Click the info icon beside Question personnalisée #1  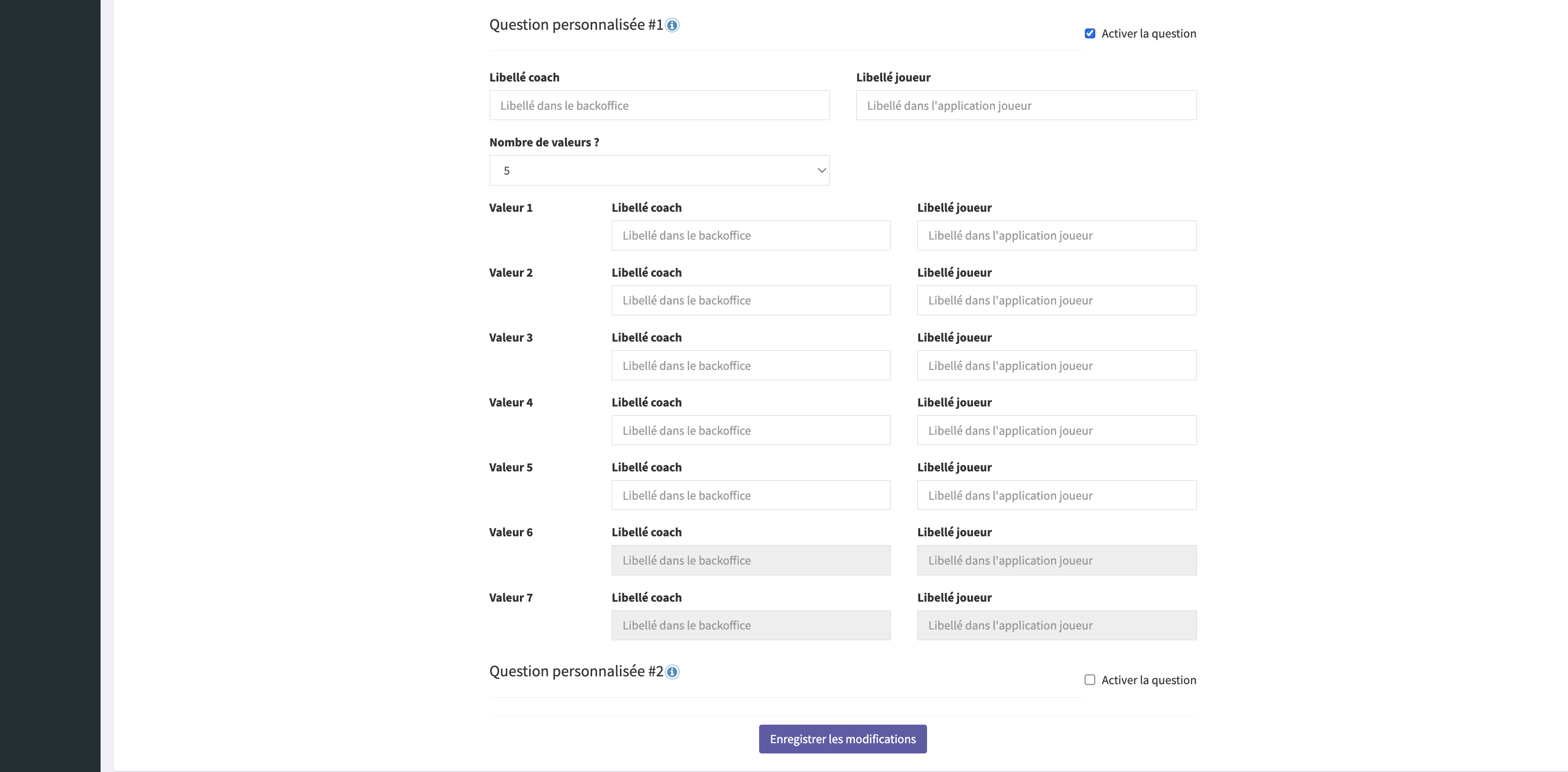pyautogui.click(x=672, y=25)
